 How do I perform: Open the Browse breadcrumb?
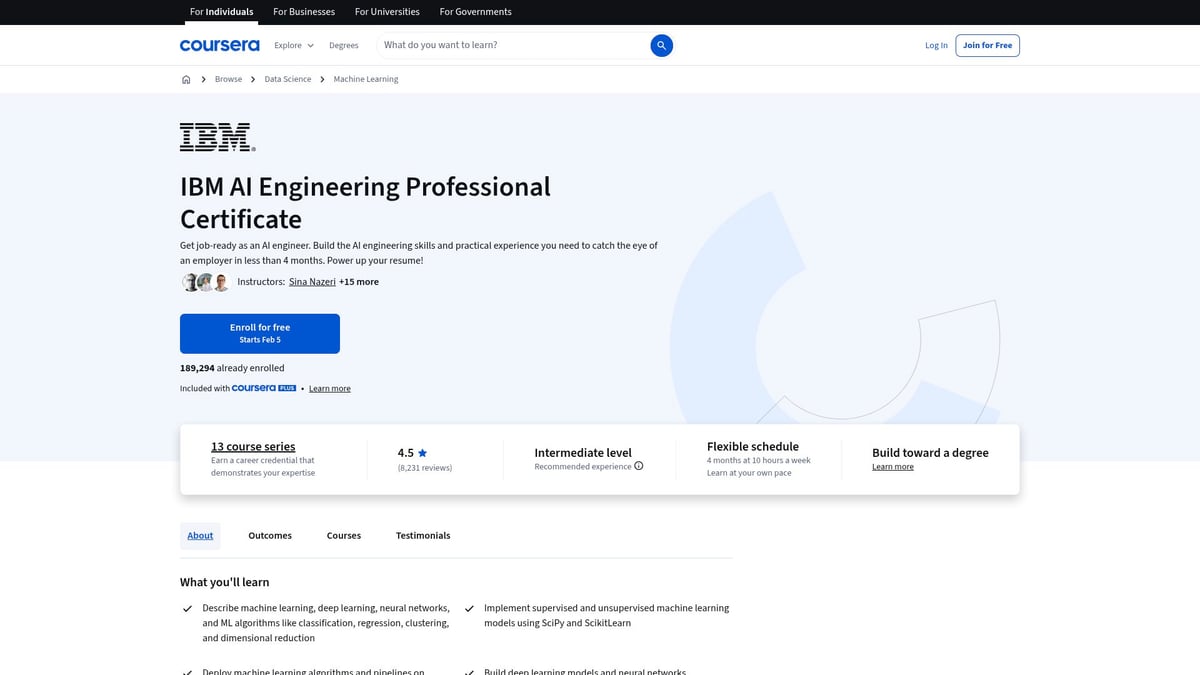point(228,79)
